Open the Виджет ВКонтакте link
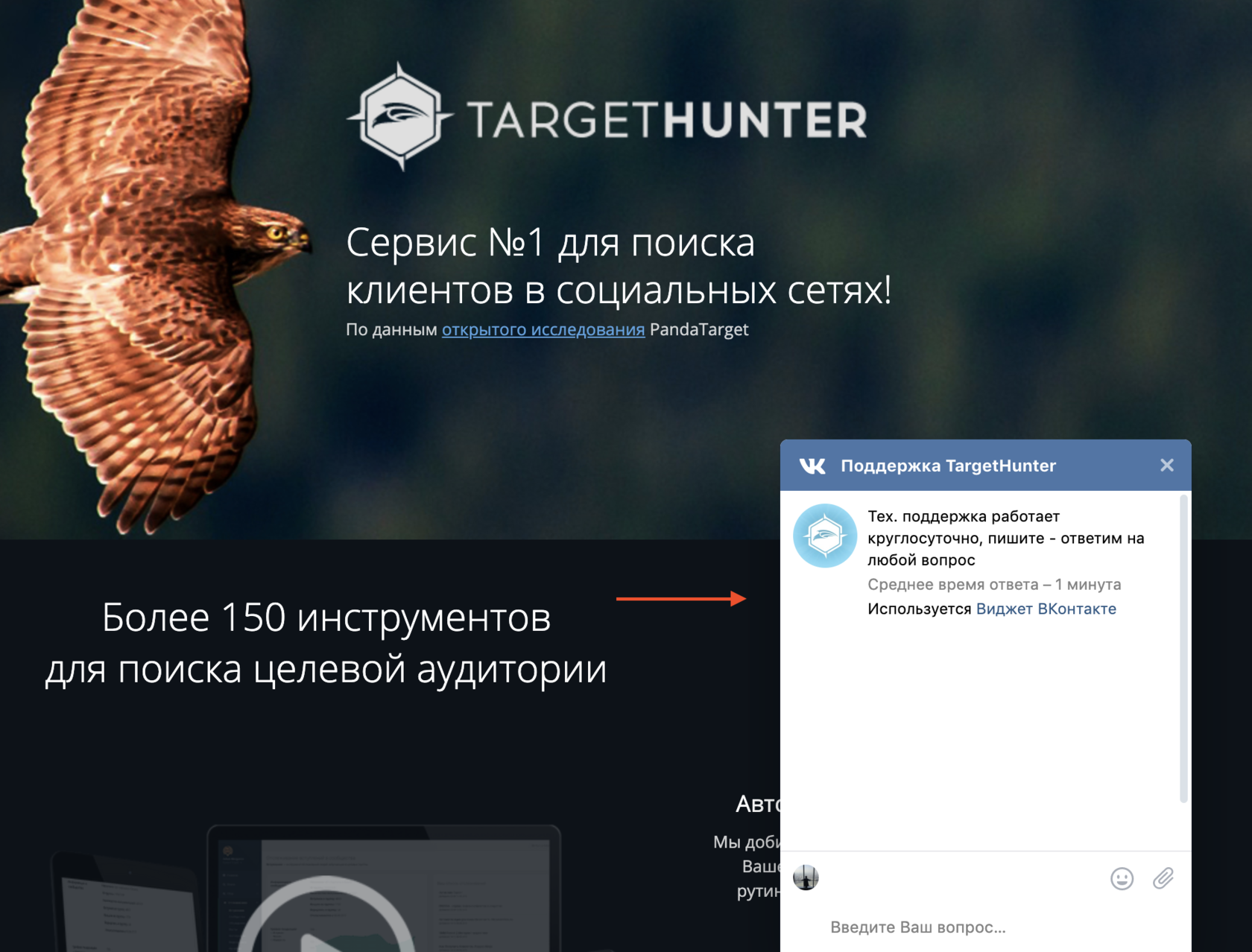Image resolution: width=1252 pixels, height=952 pixels. coord(1046,609)
